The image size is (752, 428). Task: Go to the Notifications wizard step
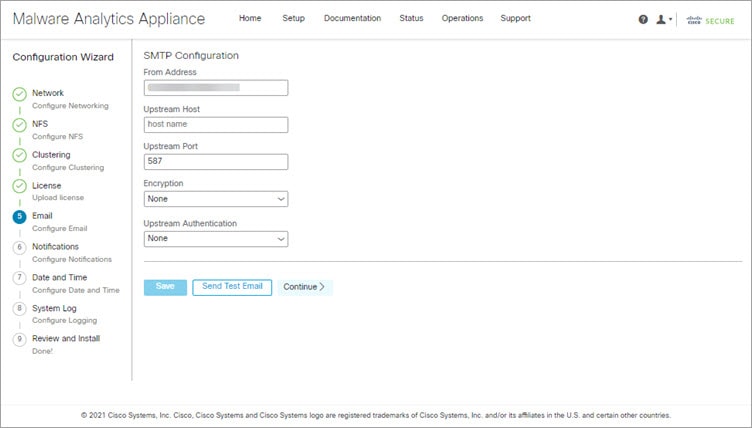(55, 247)
